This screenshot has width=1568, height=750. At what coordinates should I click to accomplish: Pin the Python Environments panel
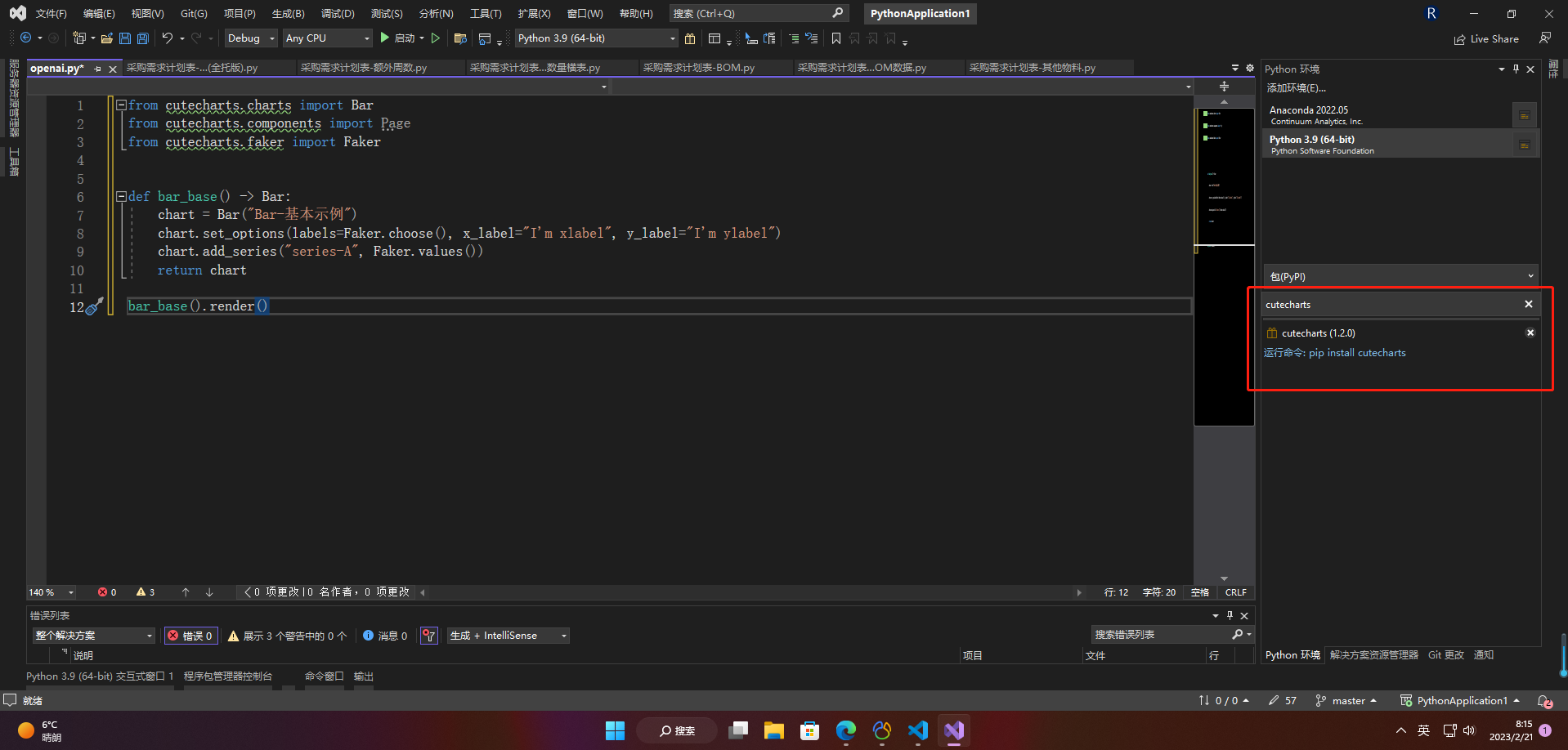pos(1516,69)
